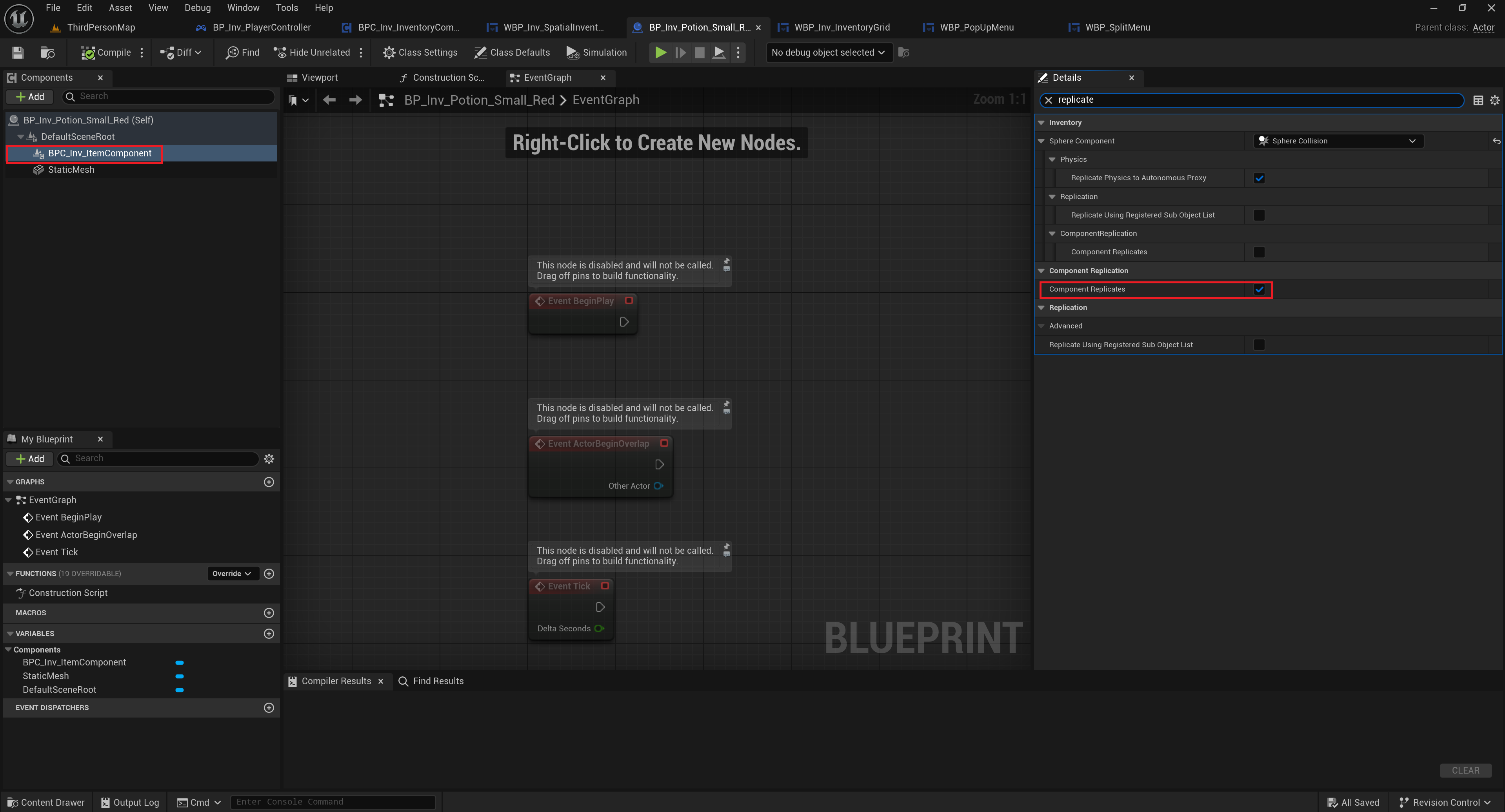Image resolution: width=1505 pixels, height=812 pixels.
Task: Click the Compile toolbar button
Action: pyautogui.click(x=106, y=53)
